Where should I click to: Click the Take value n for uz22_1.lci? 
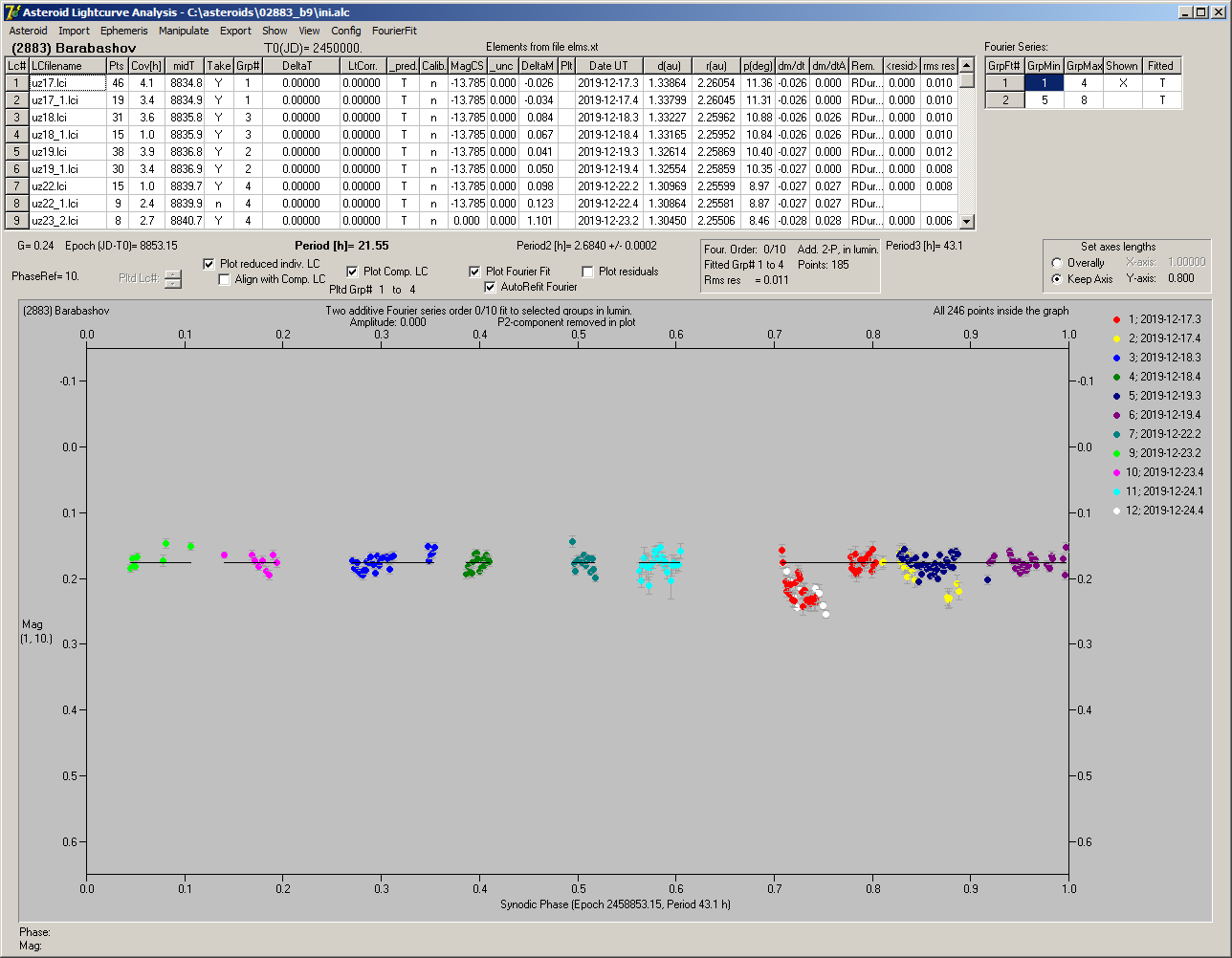(218, 204)
